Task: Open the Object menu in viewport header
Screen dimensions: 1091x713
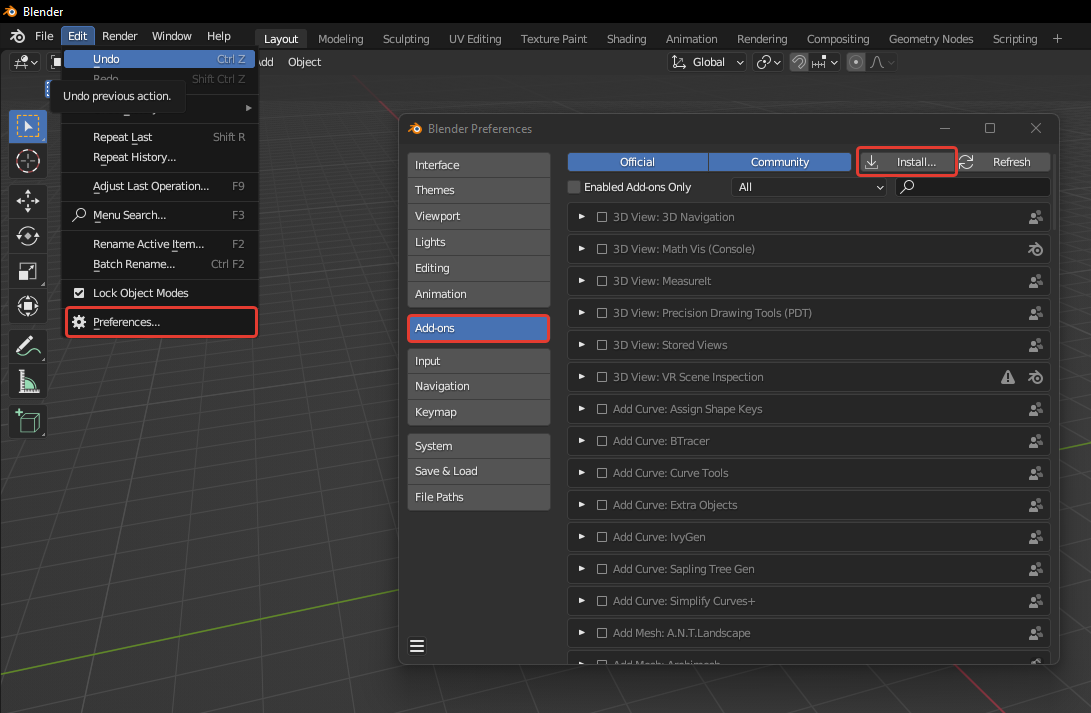Action: [304, 62]
